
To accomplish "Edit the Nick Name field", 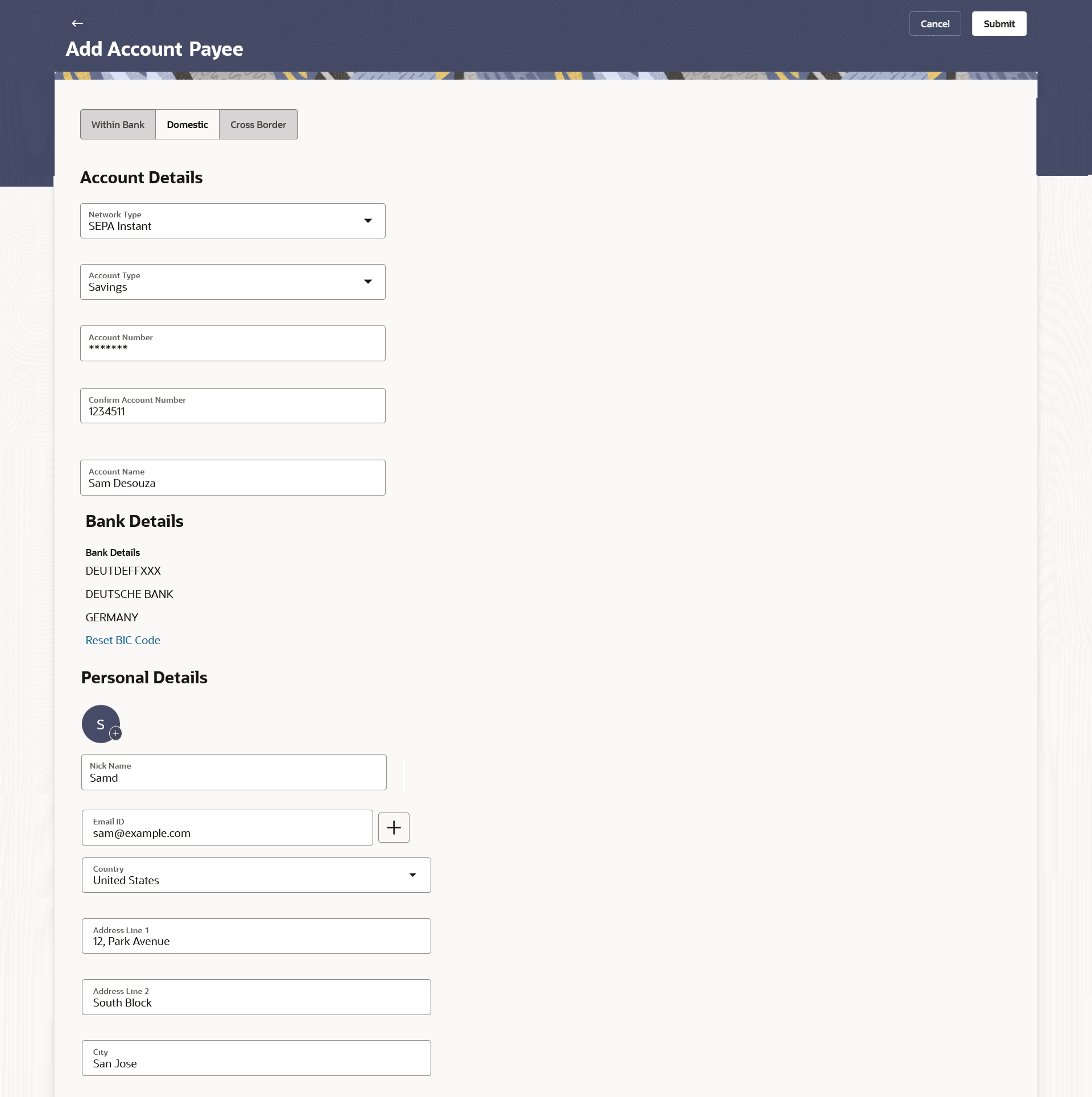I will point(234,773).
